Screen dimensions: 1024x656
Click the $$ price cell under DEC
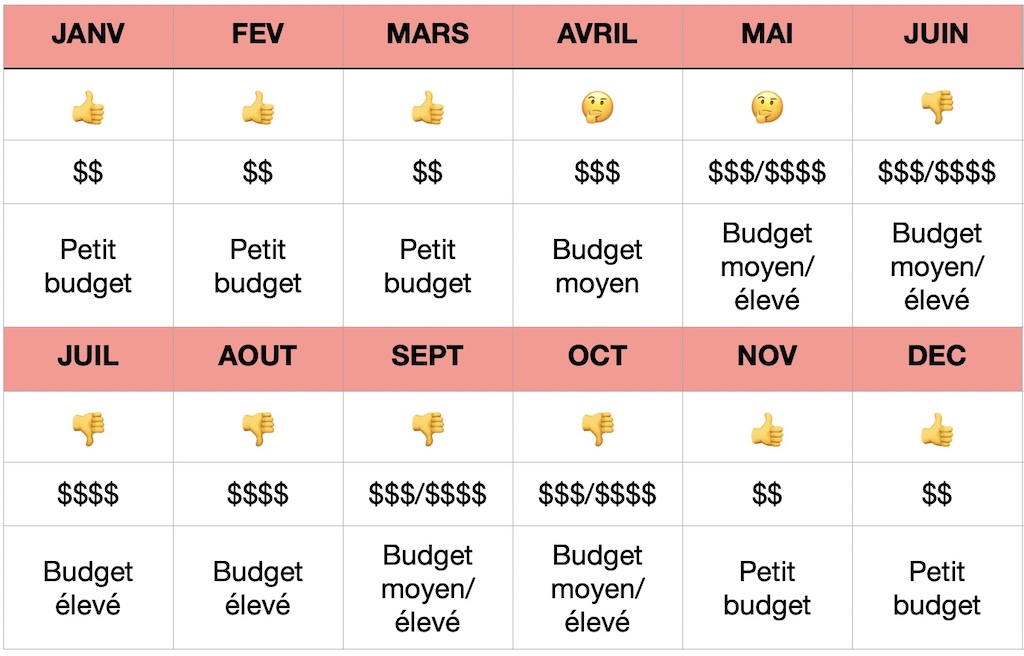click(x=937, y=494)
